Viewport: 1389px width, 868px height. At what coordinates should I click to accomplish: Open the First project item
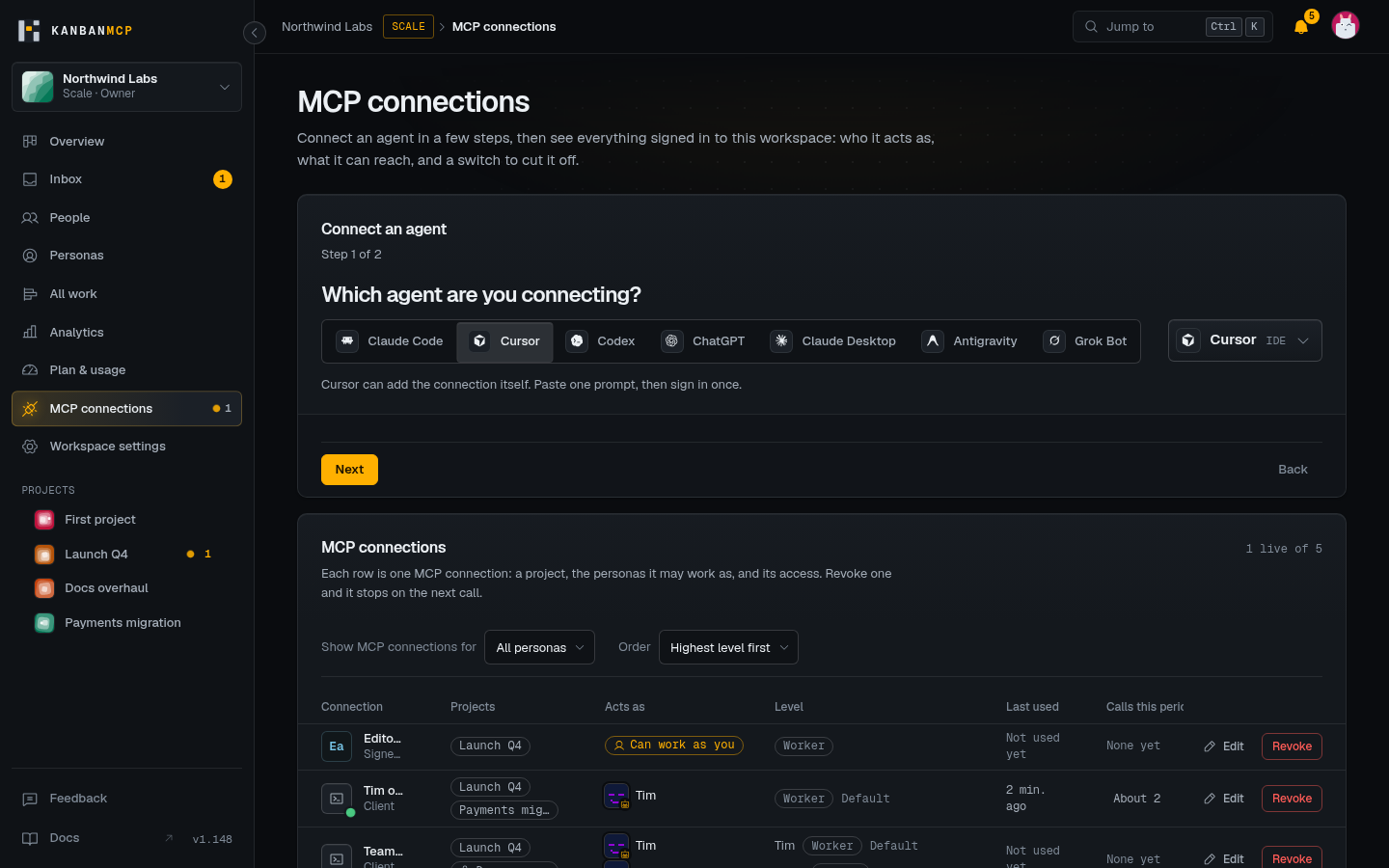126,520
